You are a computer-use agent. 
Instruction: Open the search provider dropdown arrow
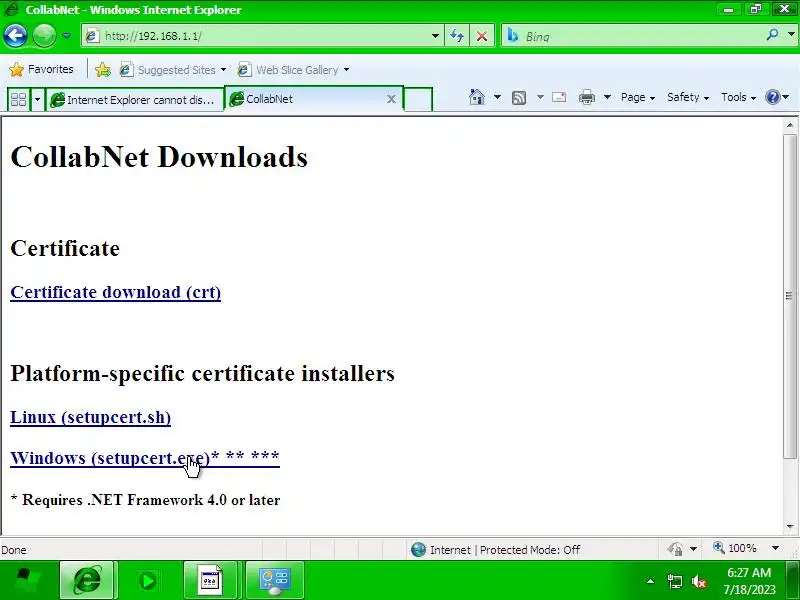[x=791, y=35]
